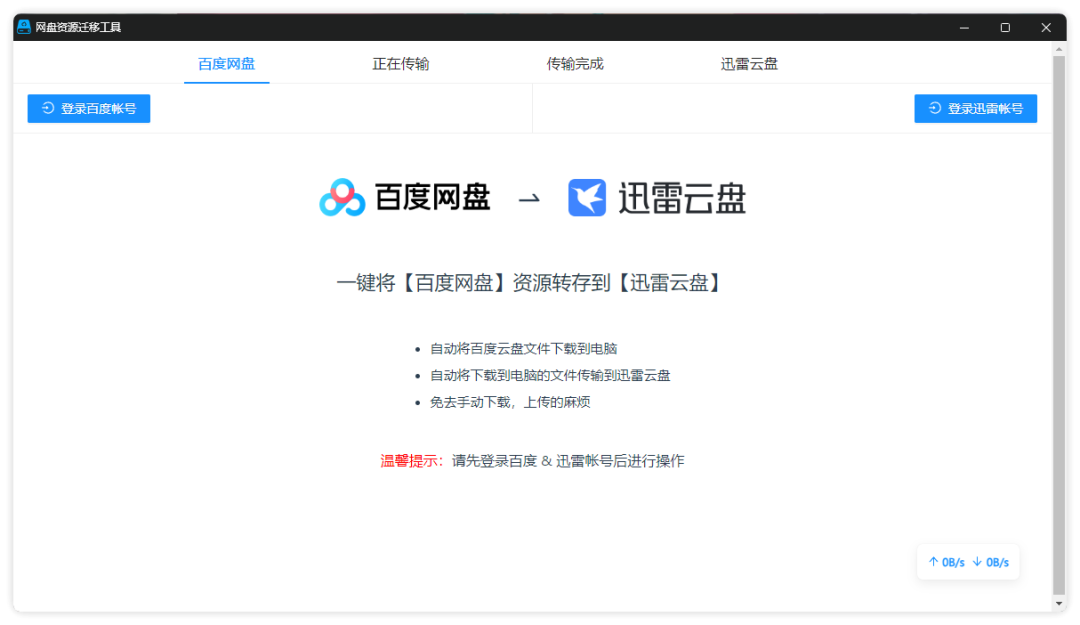Click the scrollbar up arrow

coord(1059,49)
